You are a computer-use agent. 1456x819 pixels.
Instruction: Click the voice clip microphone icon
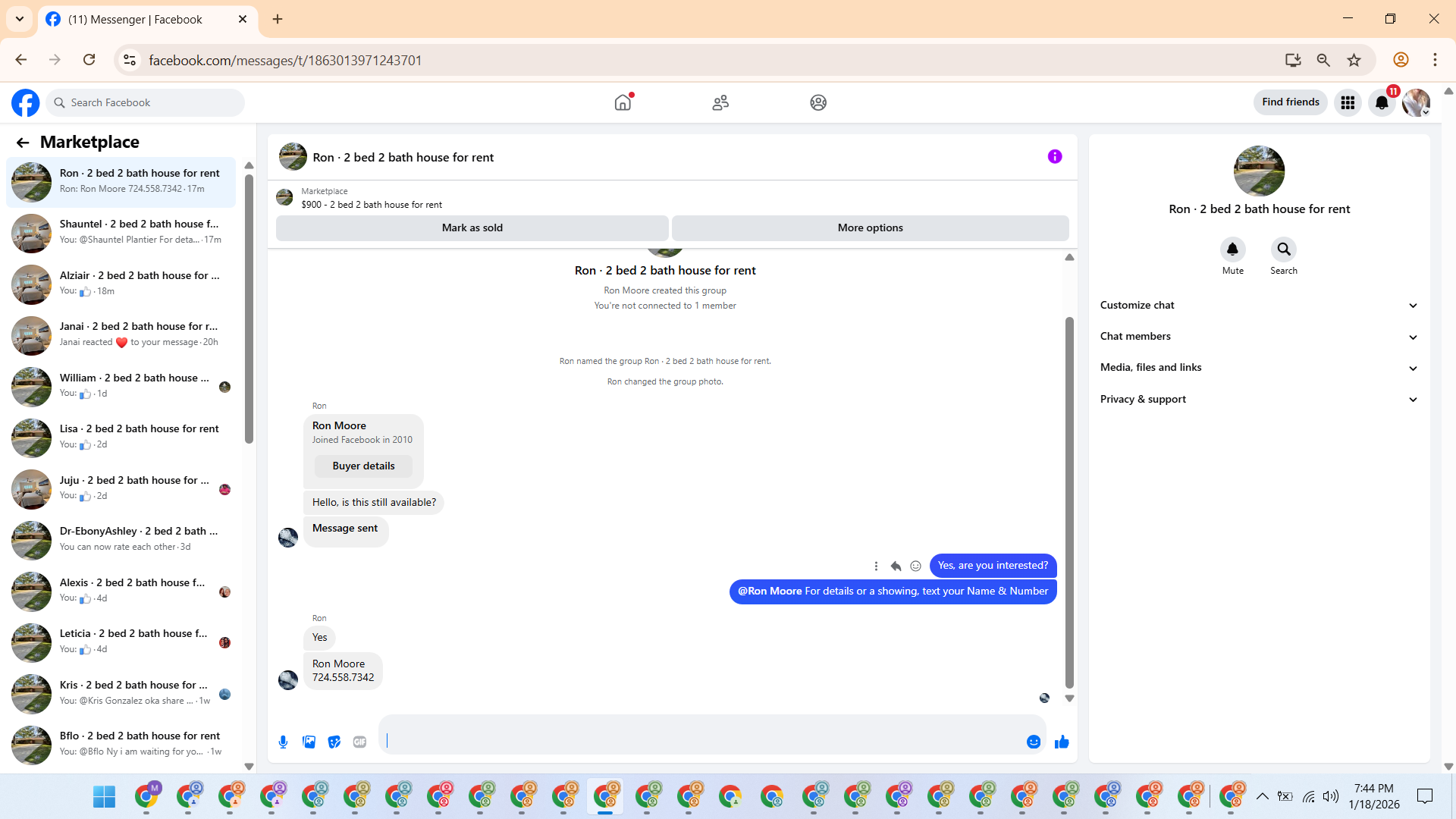(283, 742)
